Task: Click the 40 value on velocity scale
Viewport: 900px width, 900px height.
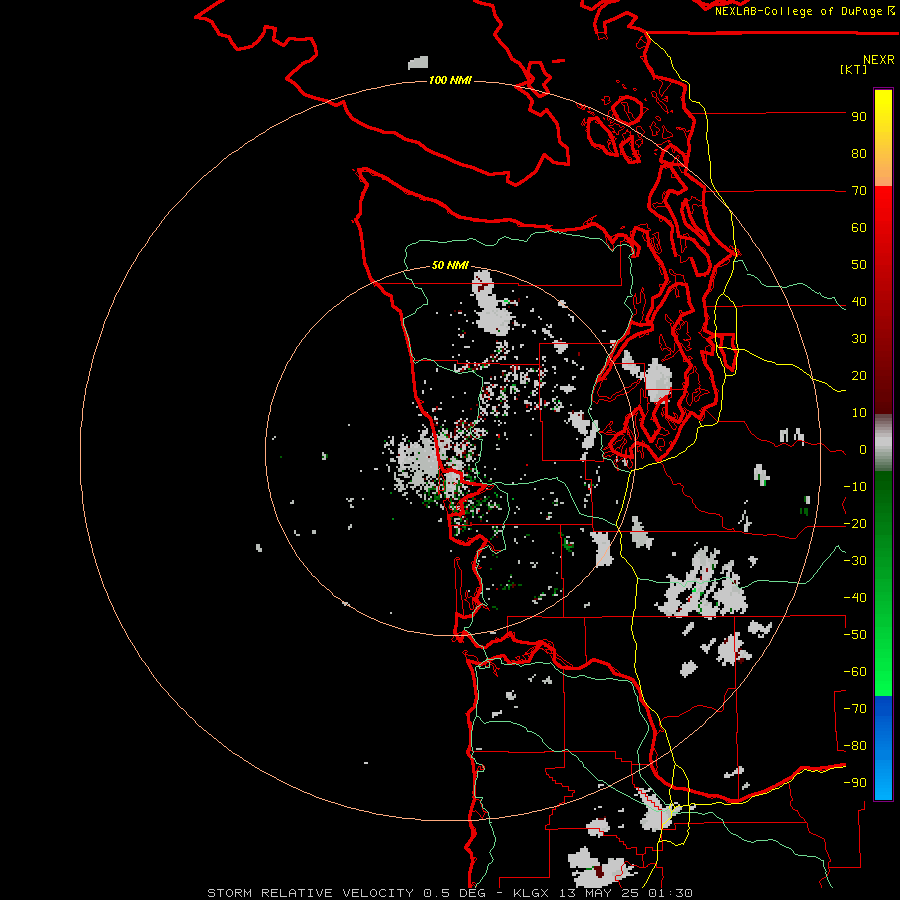Action: [x=859, y=301]
